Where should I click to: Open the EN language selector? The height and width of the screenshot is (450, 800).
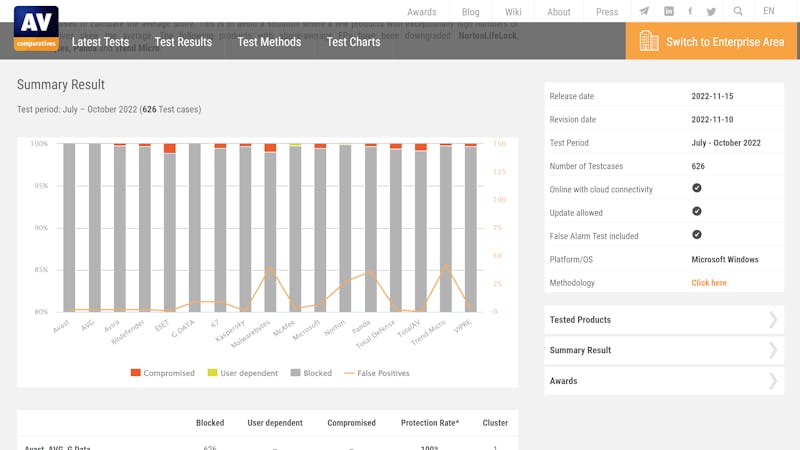[768, 11]
